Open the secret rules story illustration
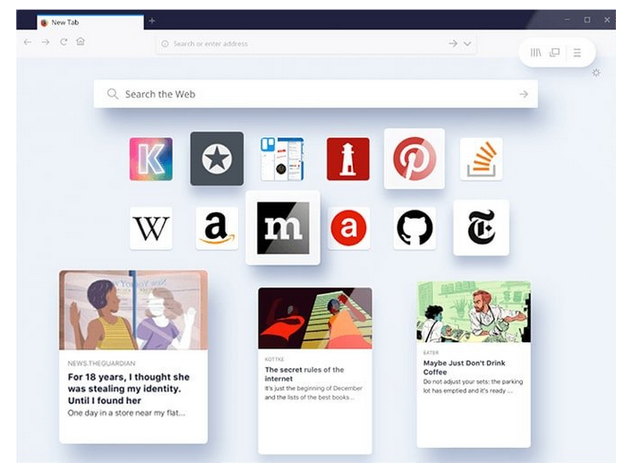629x474 pixels. click(315, 318)
